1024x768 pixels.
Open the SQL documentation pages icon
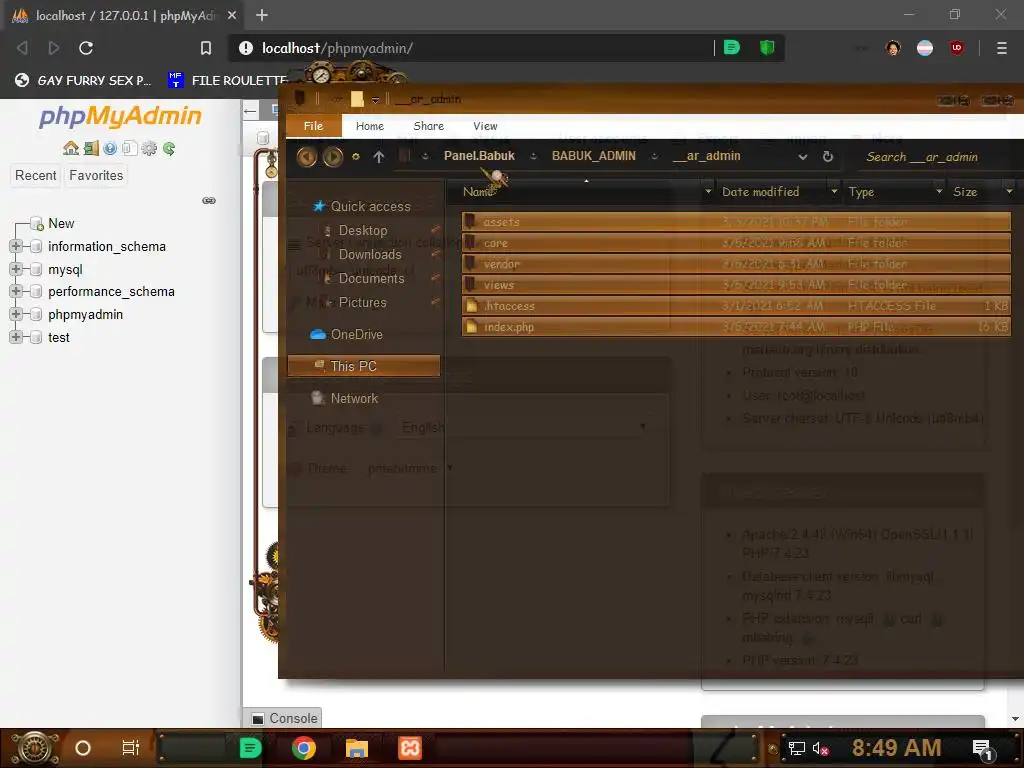(x=129, y=148)
